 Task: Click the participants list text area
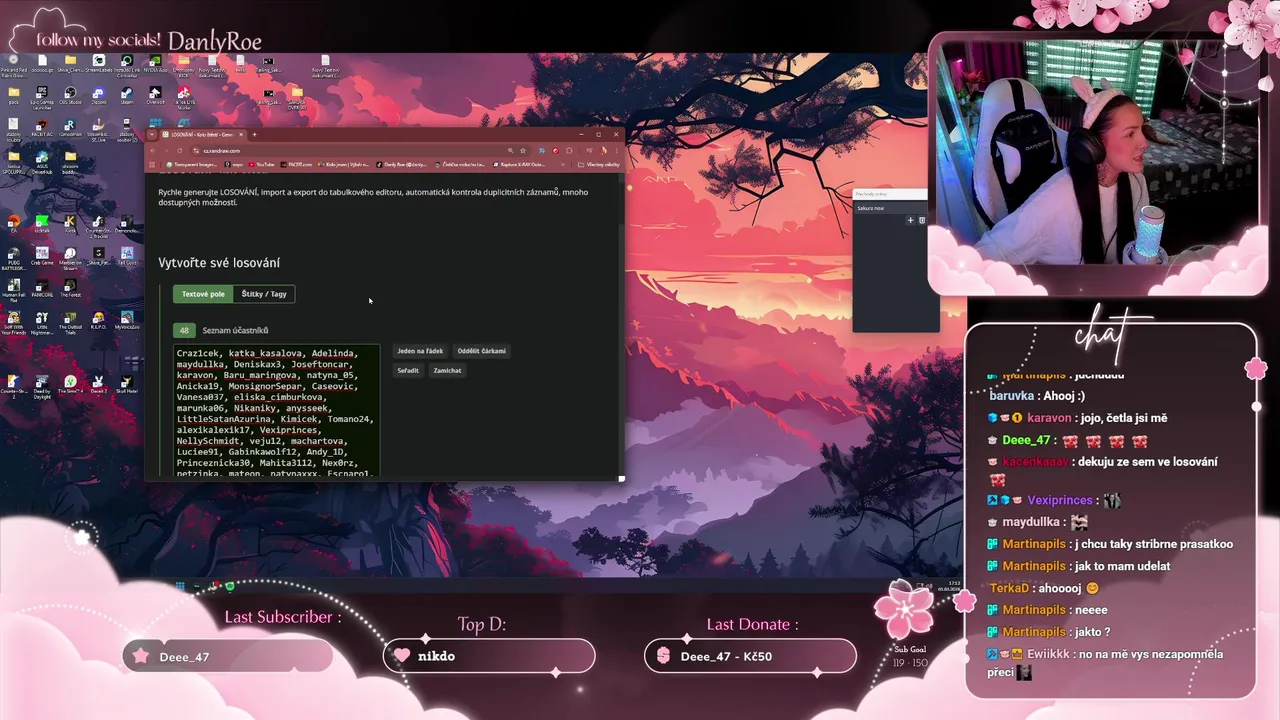tap(276, 410)
